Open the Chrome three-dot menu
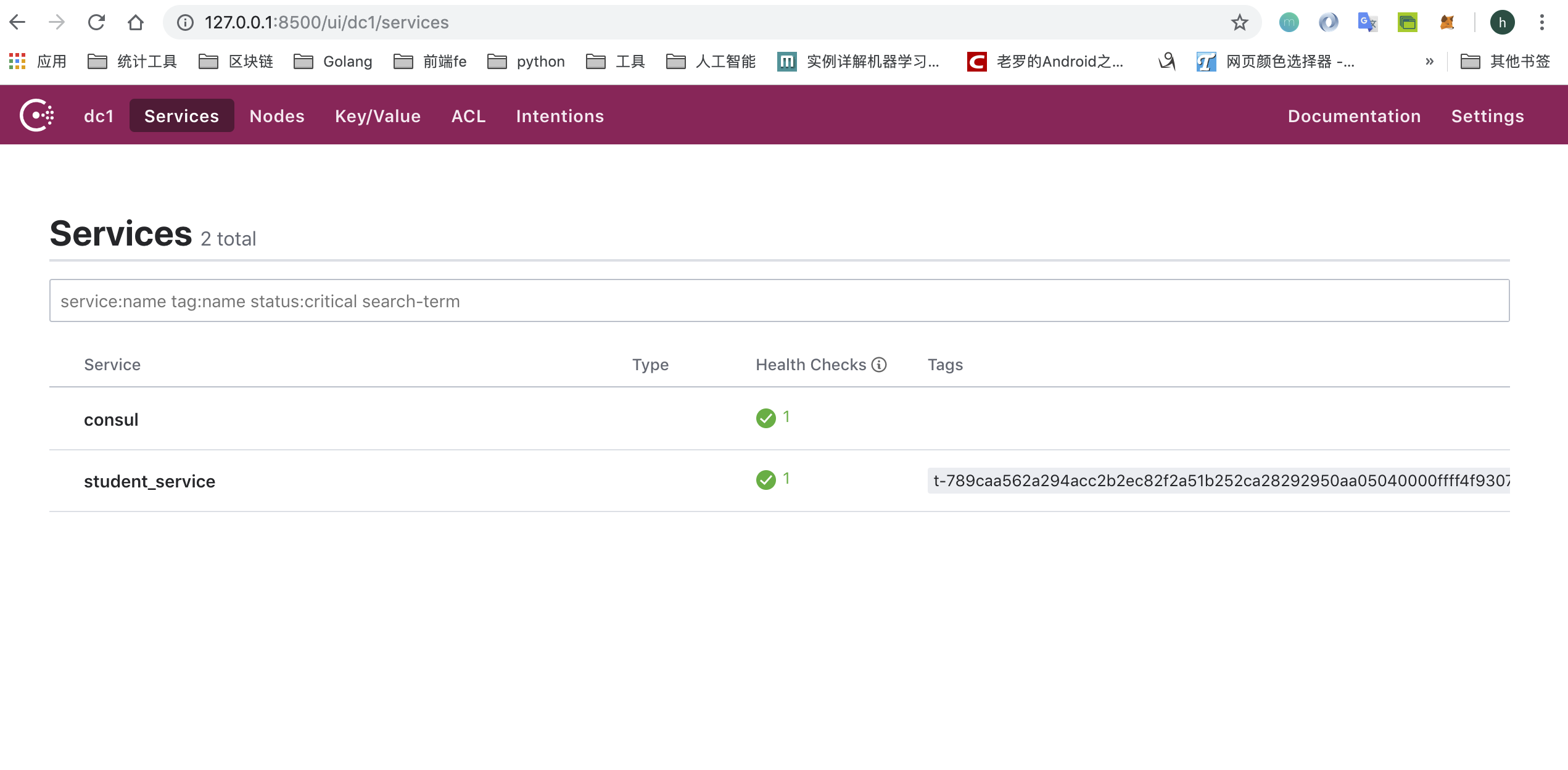The height and width of the screenshot is (770, 1568). click(x=1541, y=23)
